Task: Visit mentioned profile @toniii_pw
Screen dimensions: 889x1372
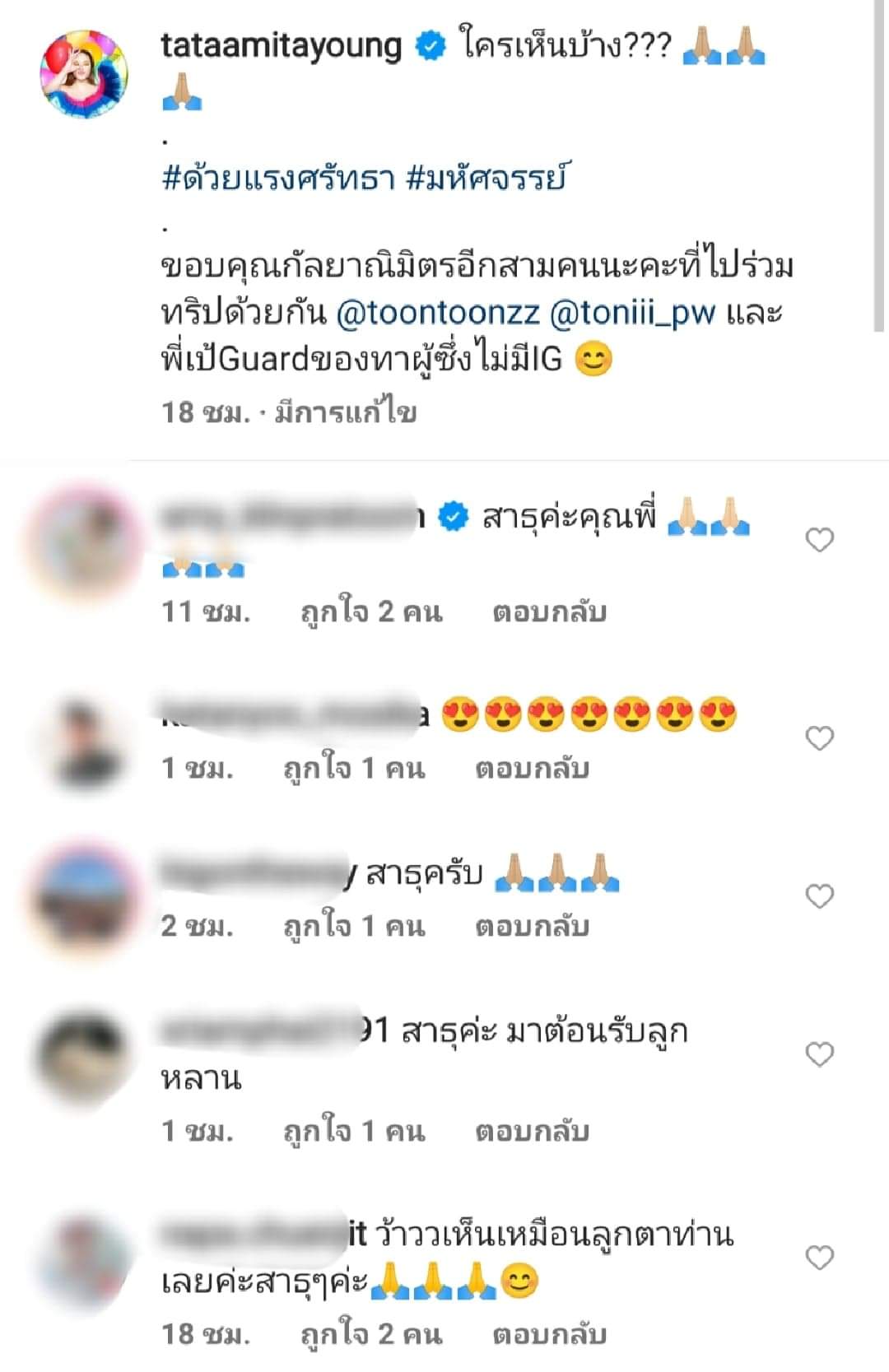Action: click(631, 313)
